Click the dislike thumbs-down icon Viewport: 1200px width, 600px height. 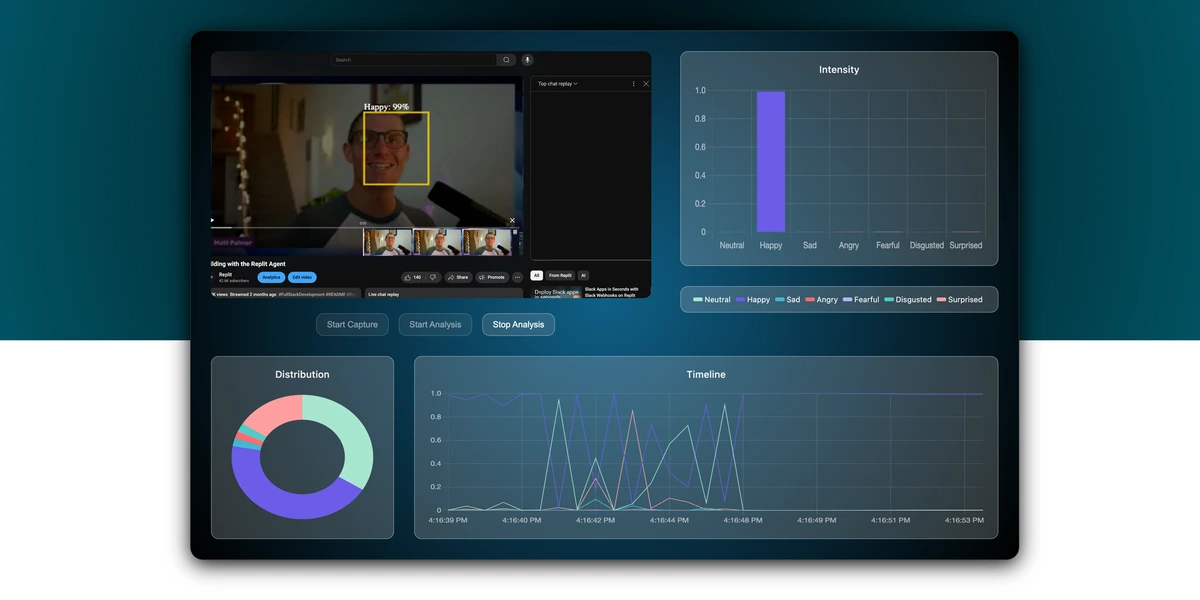tap(432, 277)
